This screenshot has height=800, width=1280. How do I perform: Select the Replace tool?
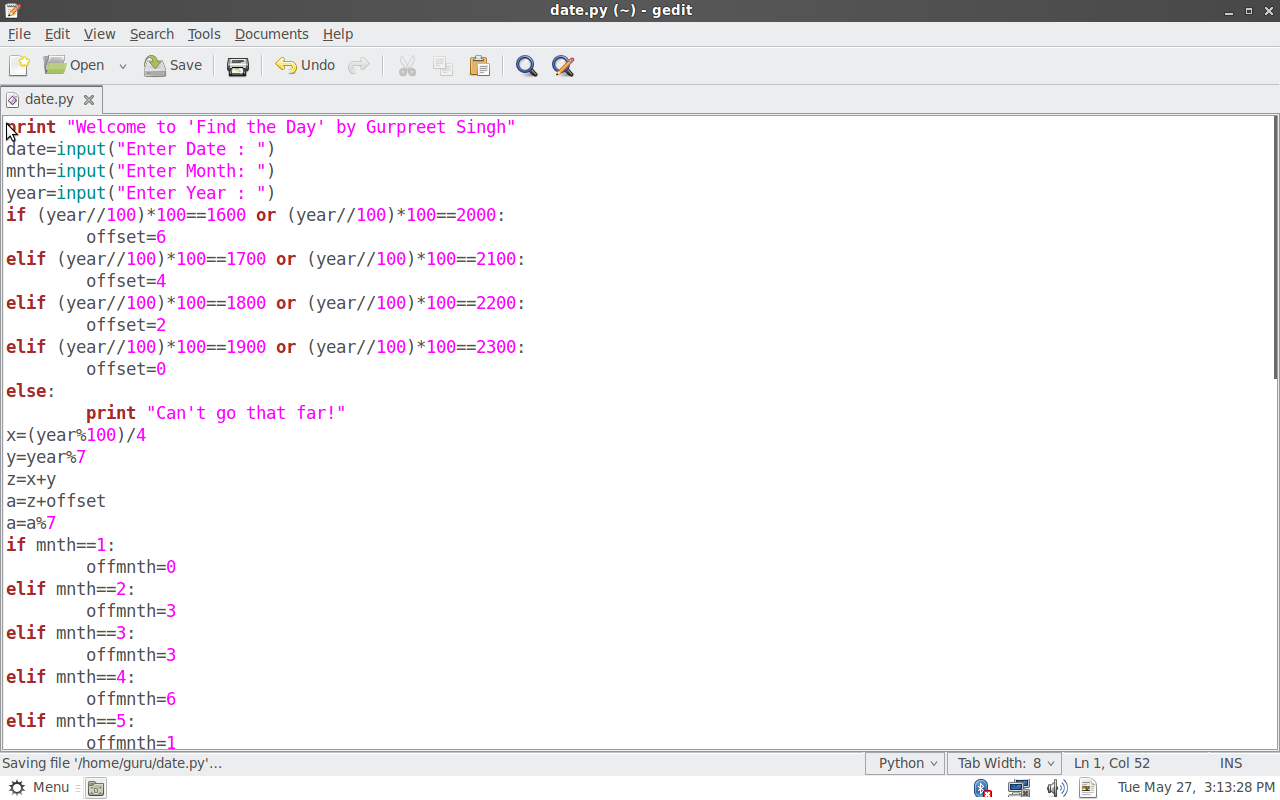(x=562, y=66)
